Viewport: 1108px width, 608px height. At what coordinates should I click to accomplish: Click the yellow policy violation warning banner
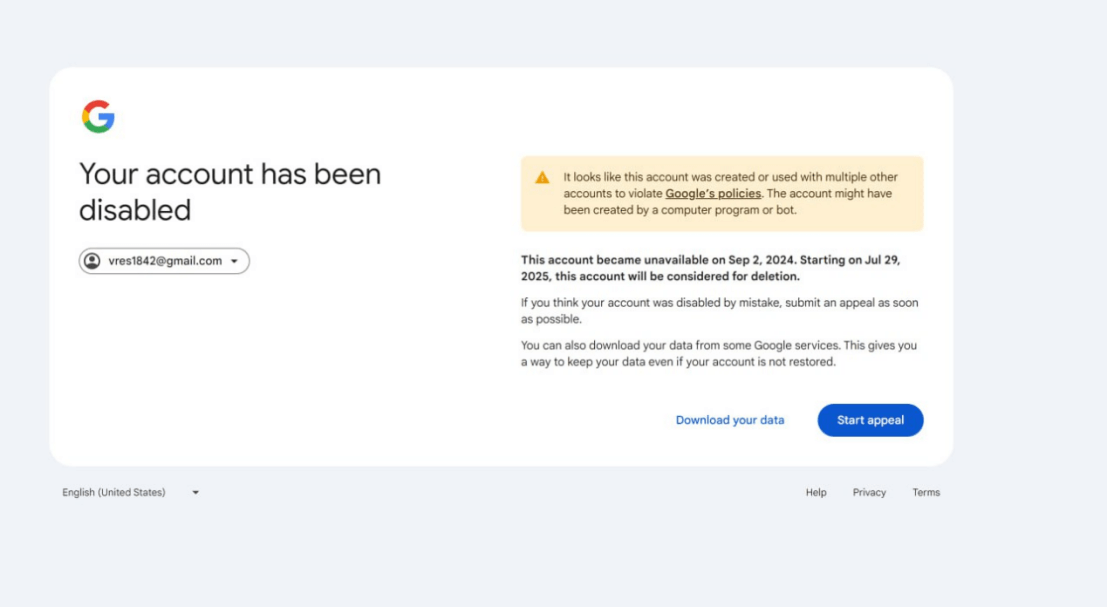(722, 194)
